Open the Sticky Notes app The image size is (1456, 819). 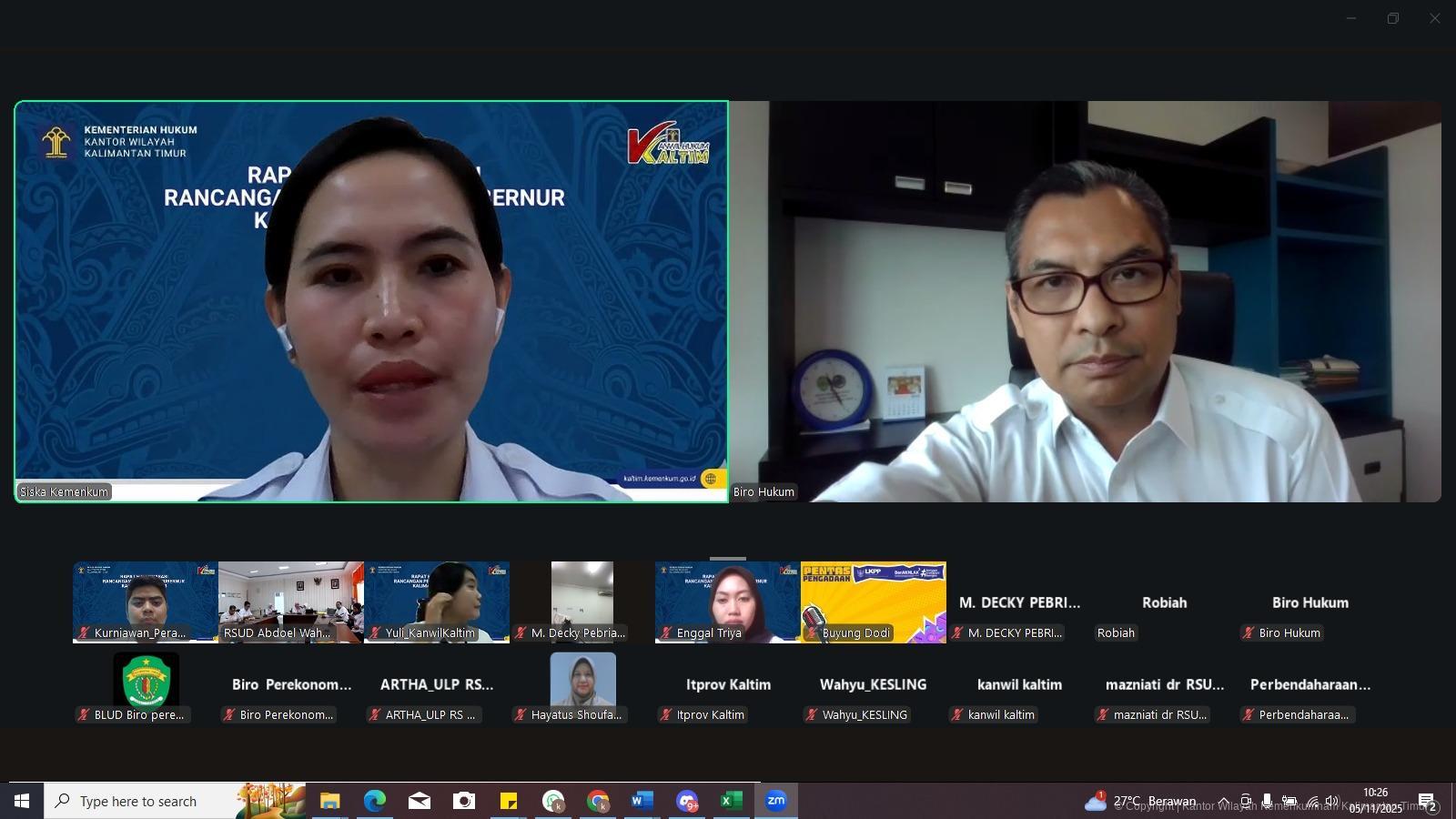(509, 801)
